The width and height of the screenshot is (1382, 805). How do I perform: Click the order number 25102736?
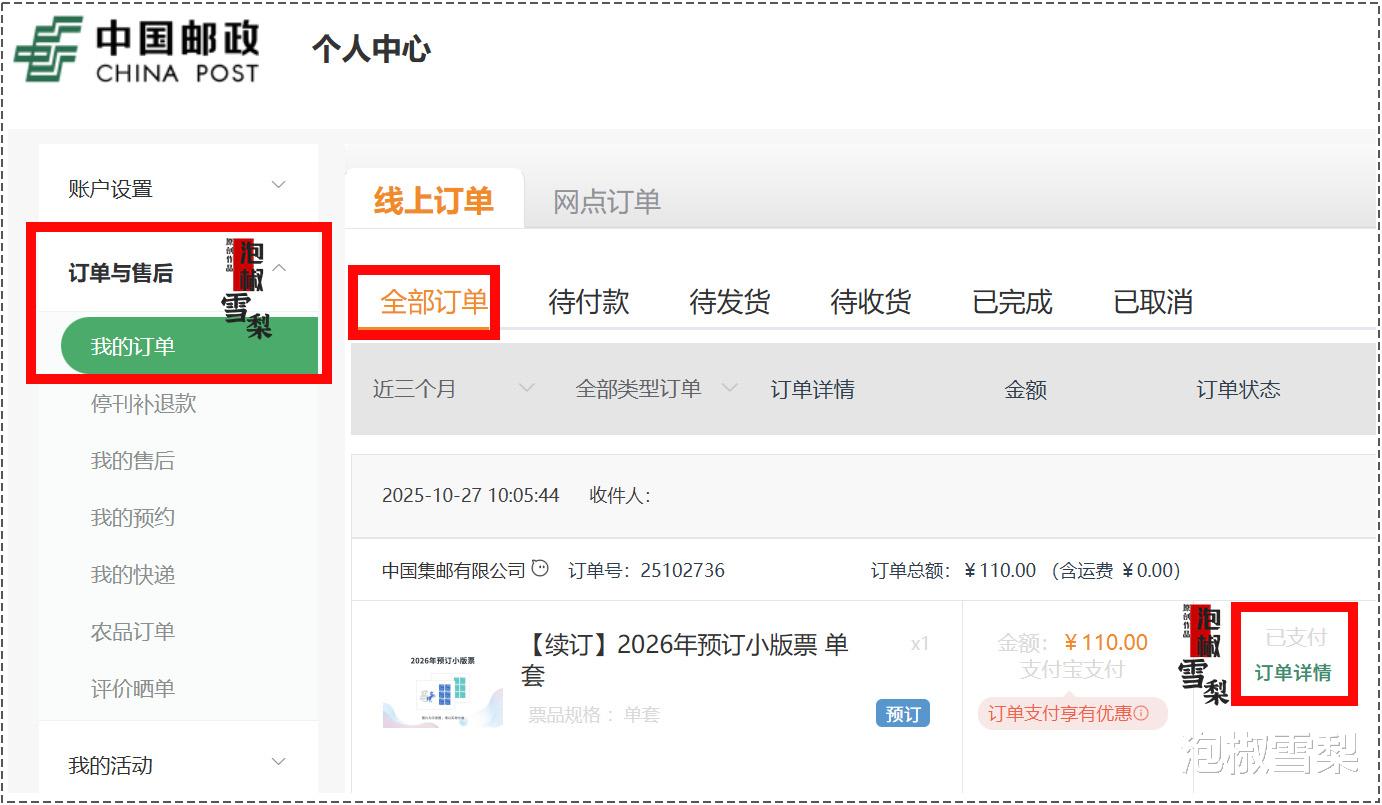pyautogui.click(x=682, y=570)
